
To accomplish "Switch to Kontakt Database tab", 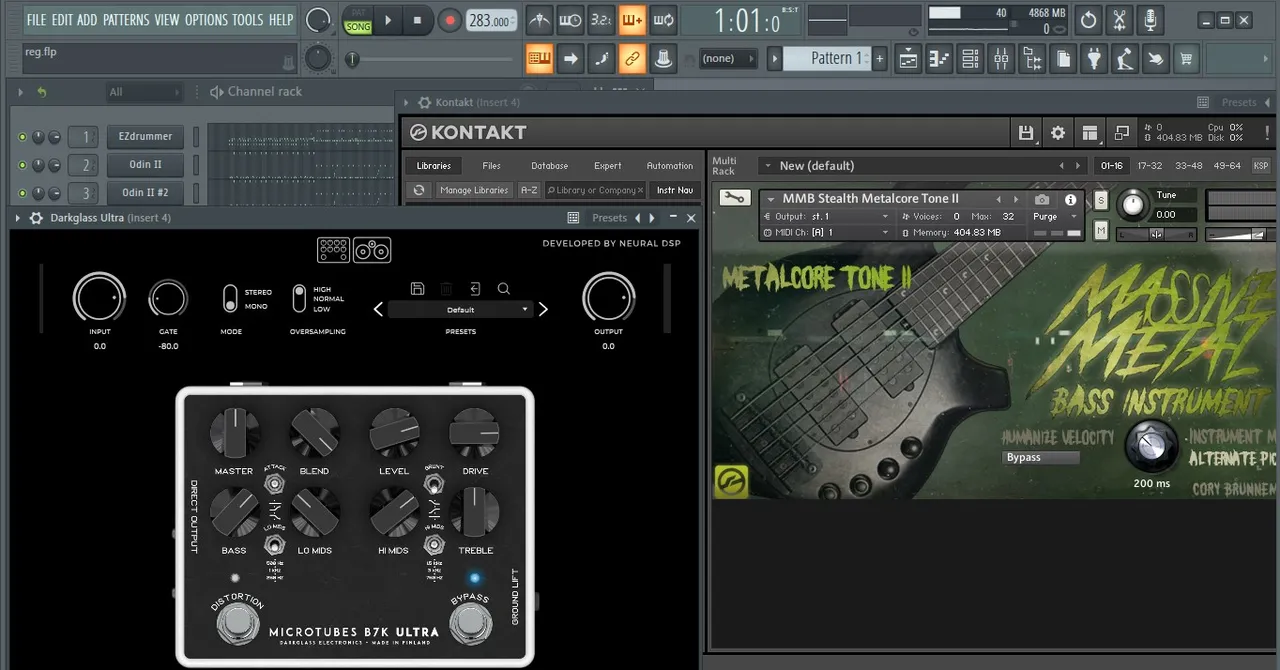I will click(549, 166).
